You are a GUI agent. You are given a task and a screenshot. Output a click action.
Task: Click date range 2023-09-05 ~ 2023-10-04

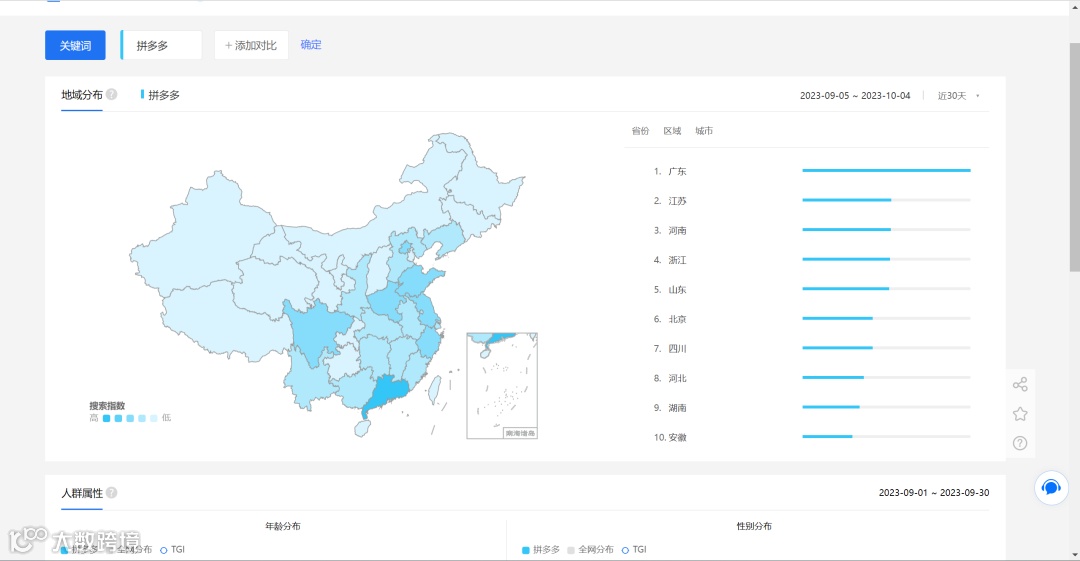coord(855,96)
